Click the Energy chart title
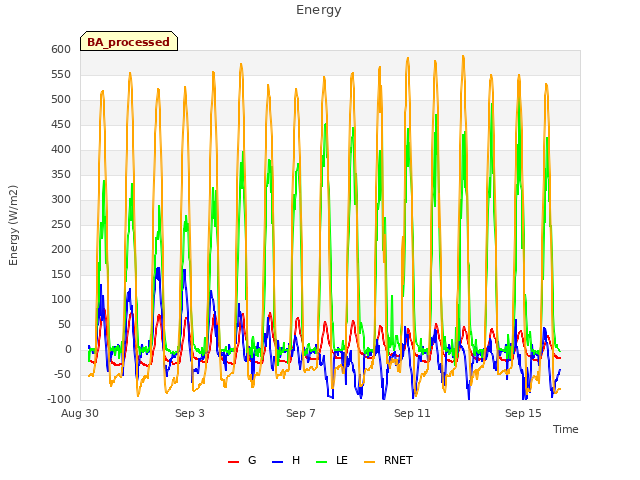Screen dimensions: 640x480 click(x=319, y=10)
